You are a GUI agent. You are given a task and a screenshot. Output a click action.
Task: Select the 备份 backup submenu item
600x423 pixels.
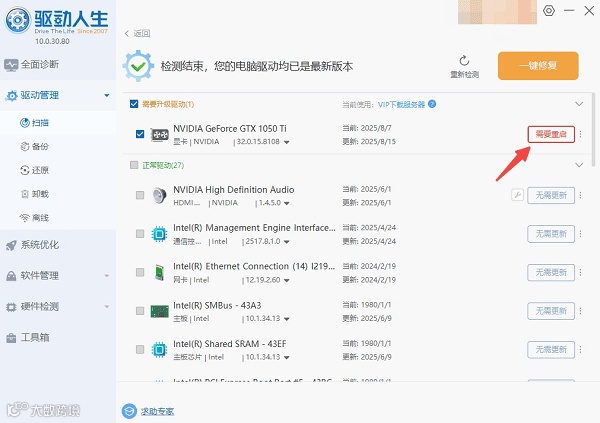58,146
